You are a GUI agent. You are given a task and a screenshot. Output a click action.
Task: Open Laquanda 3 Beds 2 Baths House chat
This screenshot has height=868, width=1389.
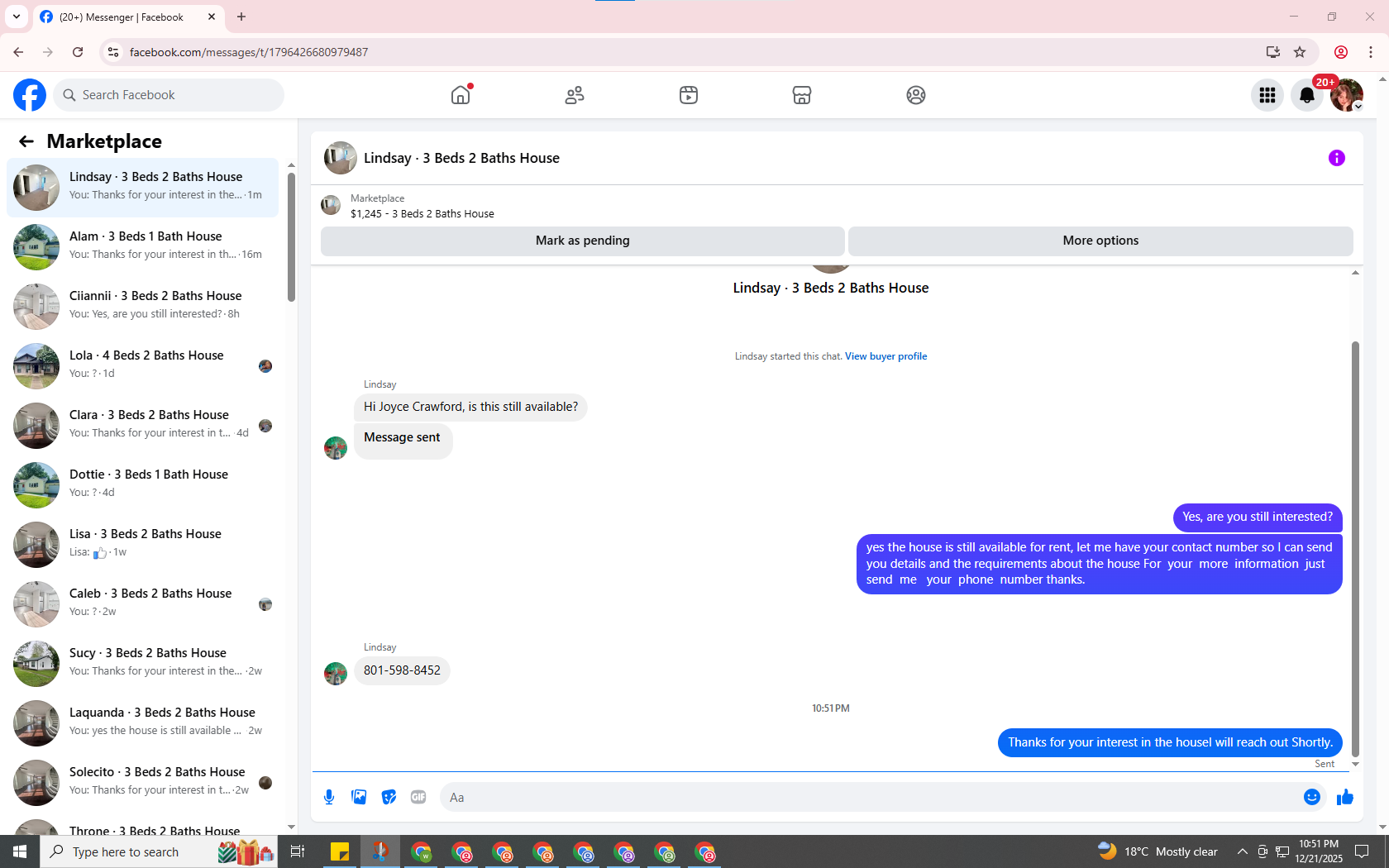[143, 723]
